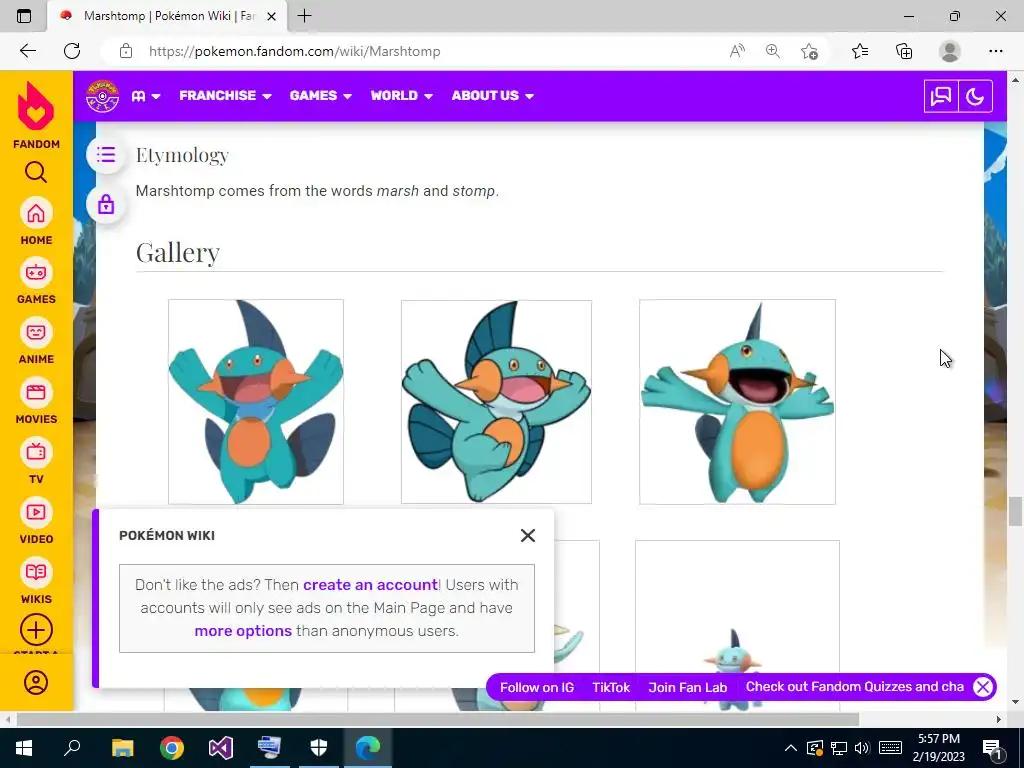Show hidden system tray icons
This screenshot has height=768, width=1024.
pos(790,748)
